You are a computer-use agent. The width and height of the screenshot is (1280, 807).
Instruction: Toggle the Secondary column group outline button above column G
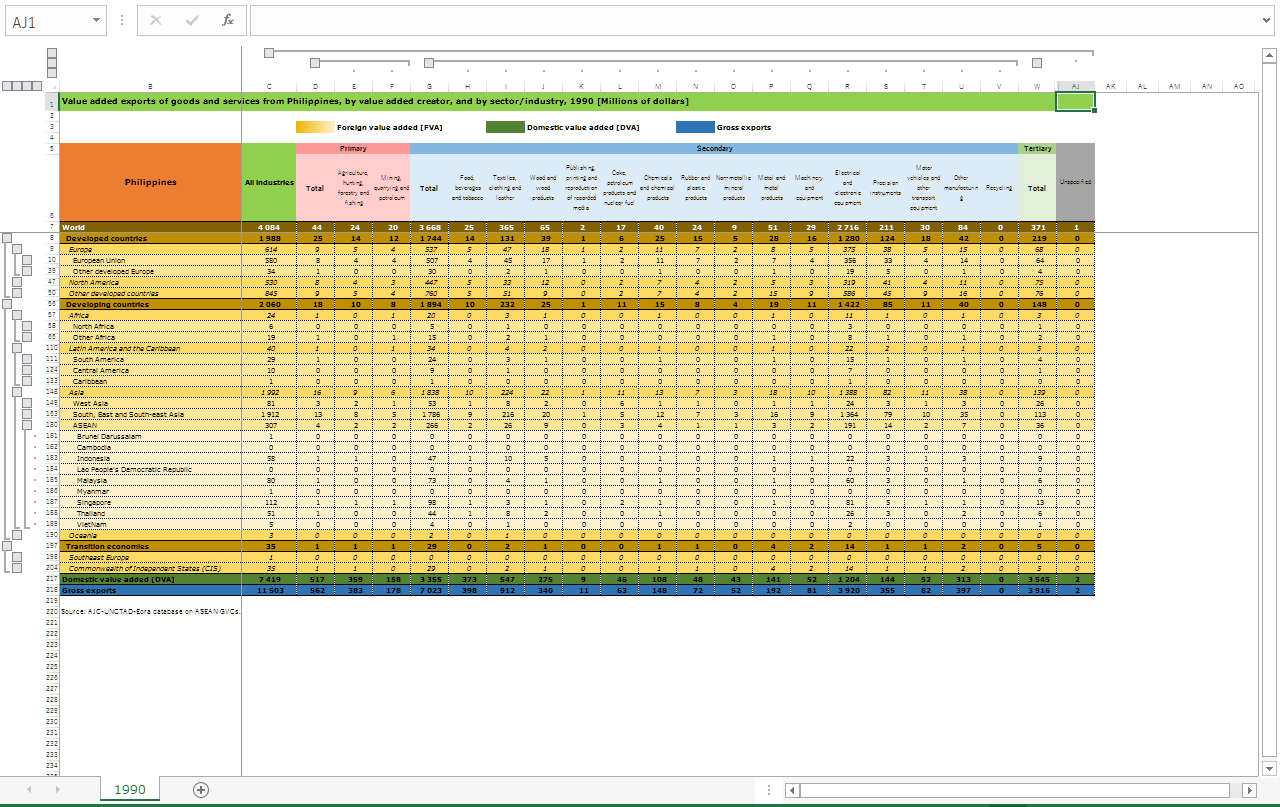428,63
